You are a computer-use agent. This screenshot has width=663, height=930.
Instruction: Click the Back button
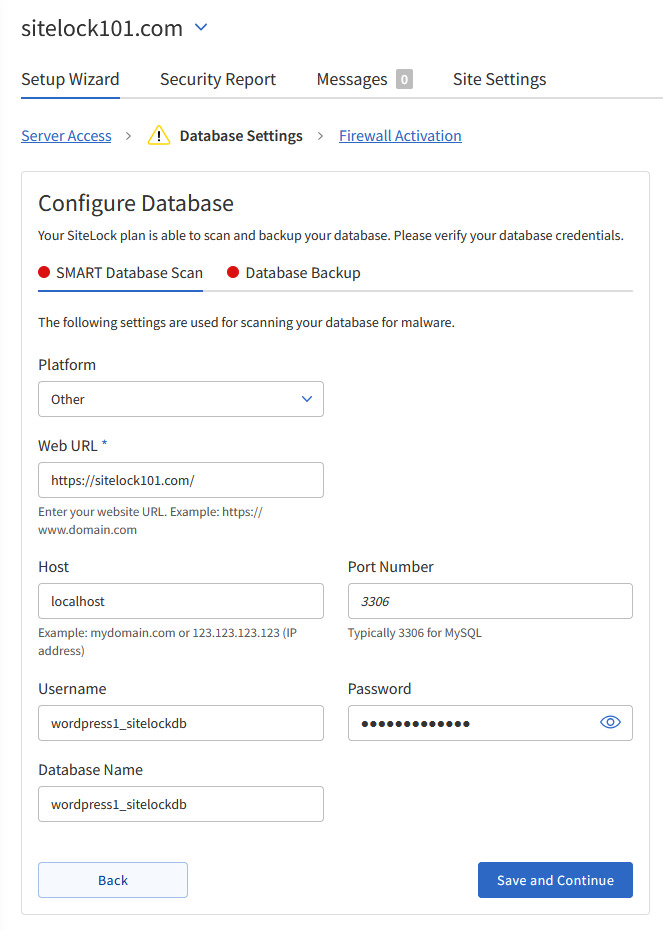point(113,880)
